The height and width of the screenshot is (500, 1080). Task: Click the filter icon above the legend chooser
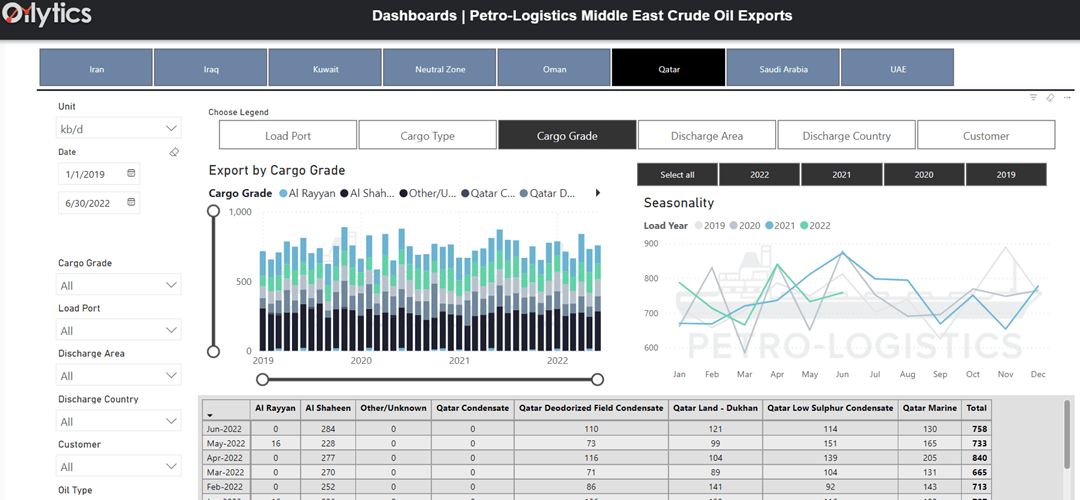pos(1033,98)
